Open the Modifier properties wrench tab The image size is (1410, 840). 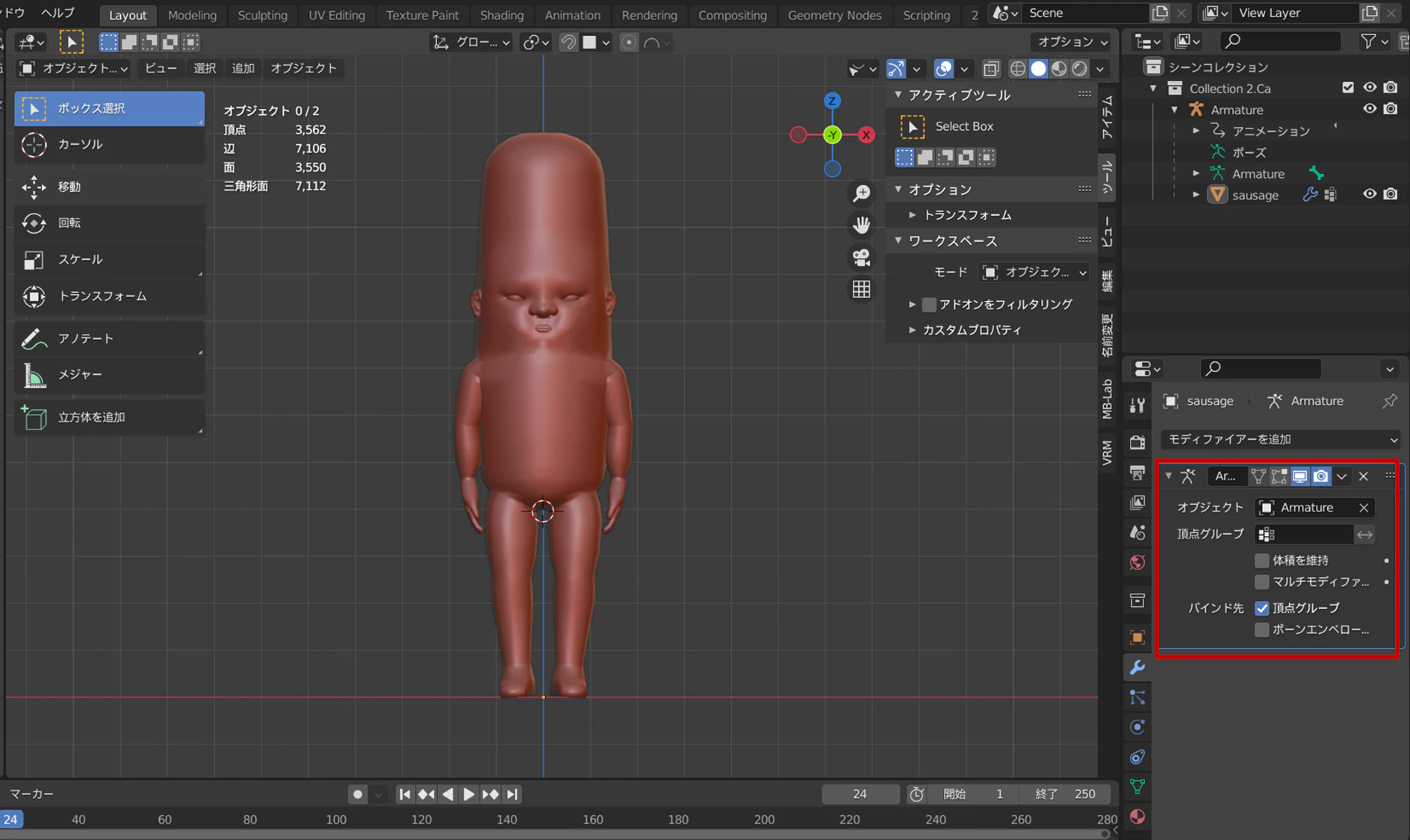[1137, 667]
